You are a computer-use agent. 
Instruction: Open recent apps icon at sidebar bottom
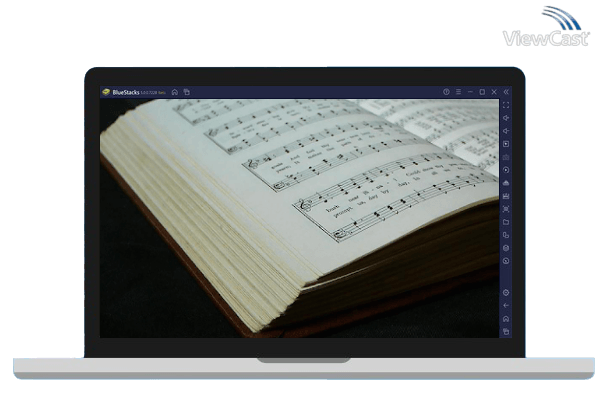coord(506,332)
